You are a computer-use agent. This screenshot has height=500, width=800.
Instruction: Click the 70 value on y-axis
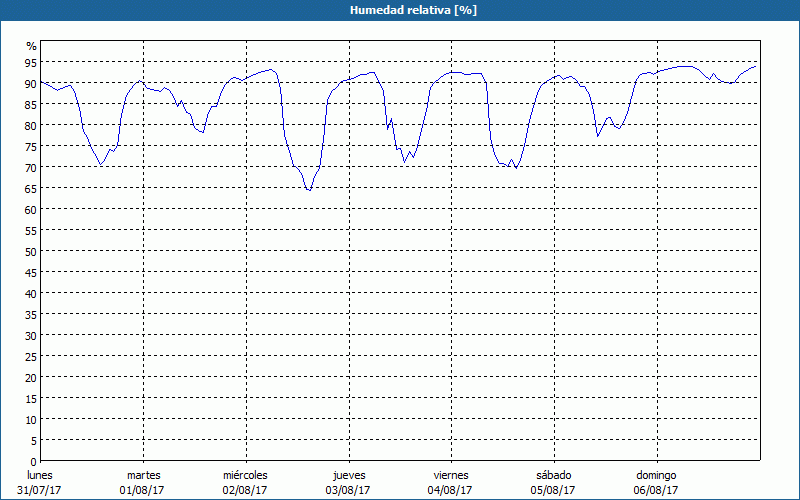click(x=30, y=167)
